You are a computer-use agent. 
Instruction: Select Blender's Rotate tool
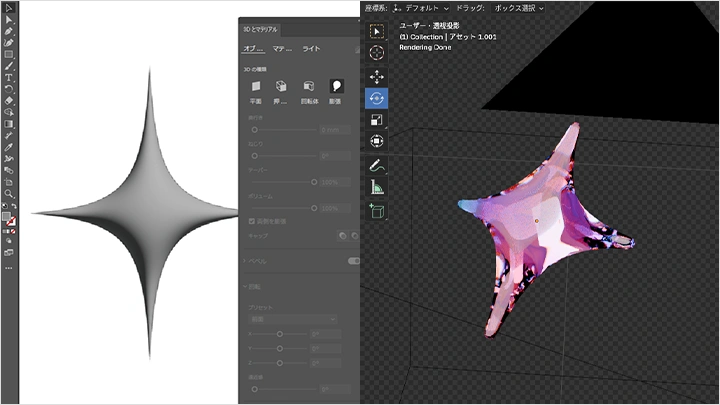pos(377,98)
